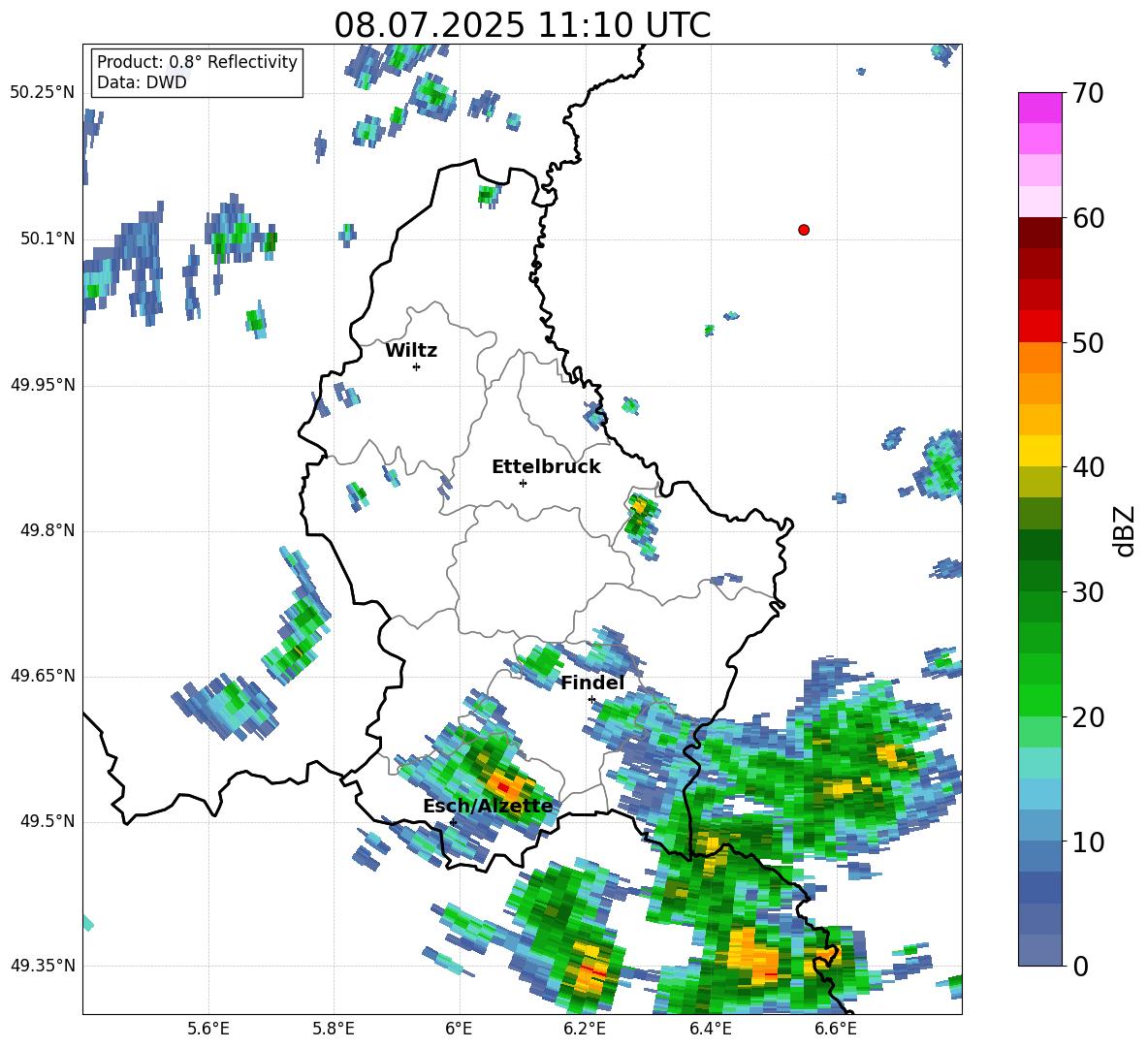Click the 70 tick on the colorbar
This screenshot has height=1048, width=1148.
[1087, 93]
